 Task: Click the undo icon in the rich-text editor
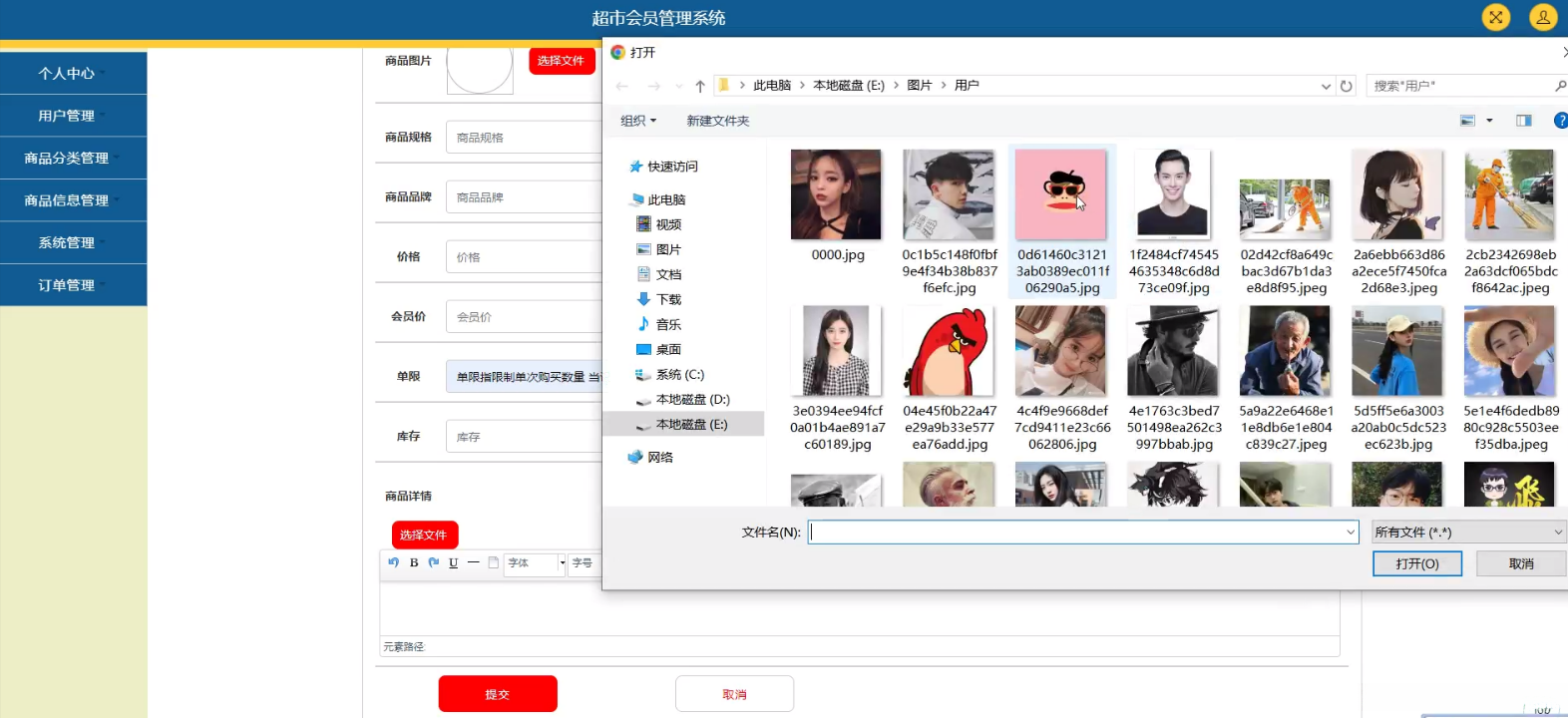coord(394,562)
